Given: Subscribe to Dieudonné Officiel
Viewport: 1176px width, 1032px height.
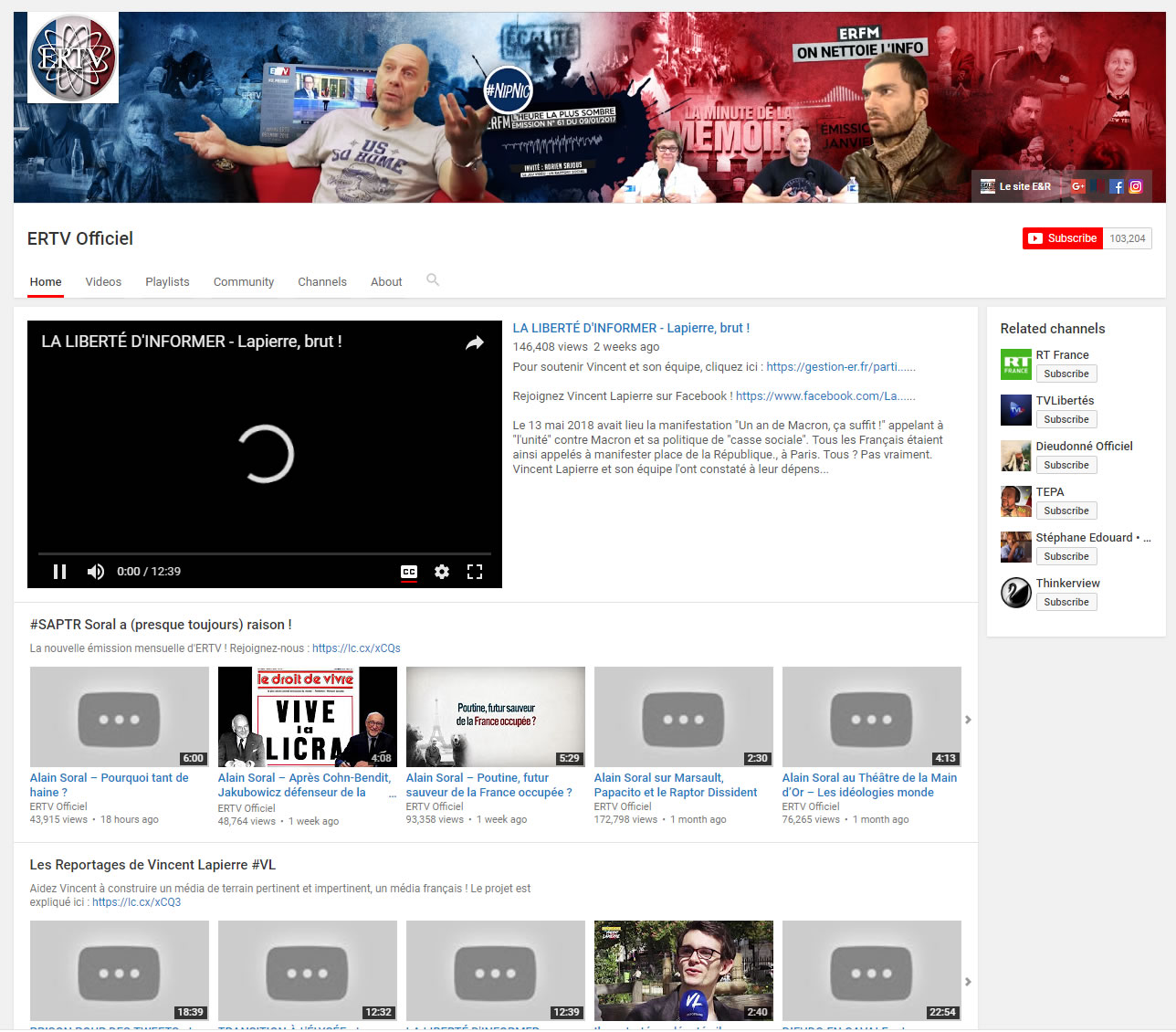Looking at the screenshot, I should [1066, 465].
